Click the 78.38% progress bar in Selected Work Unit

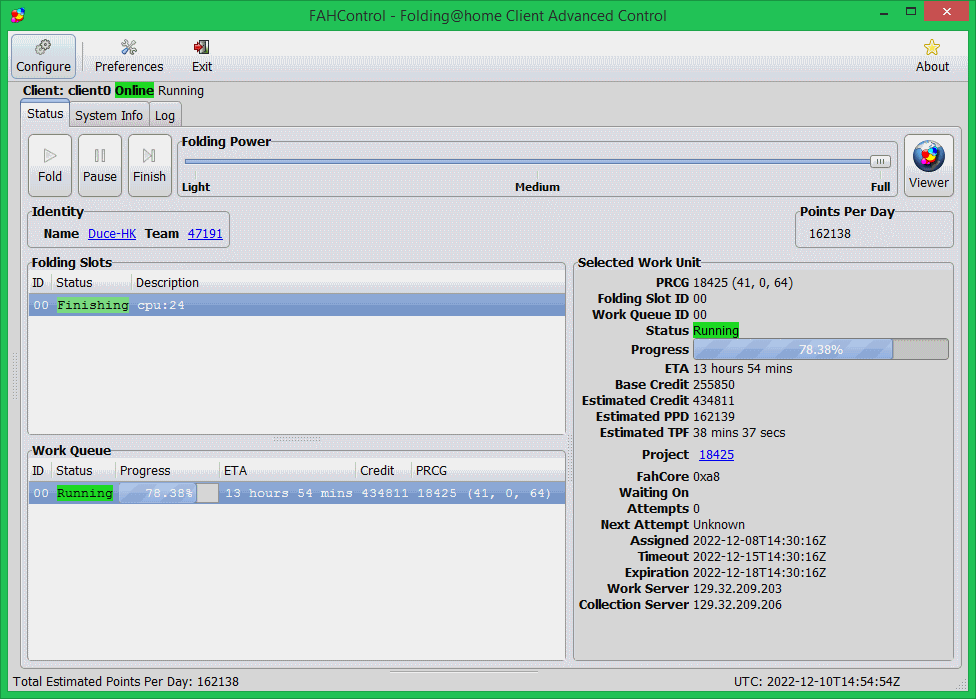820,349
